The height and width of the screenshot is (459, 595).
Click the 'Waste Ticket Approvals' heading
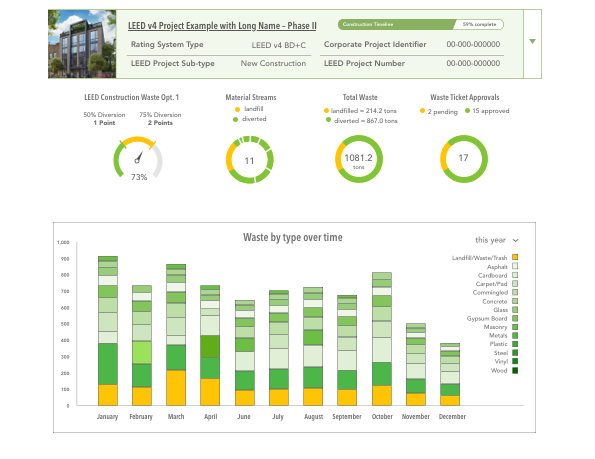click(465, 97)
